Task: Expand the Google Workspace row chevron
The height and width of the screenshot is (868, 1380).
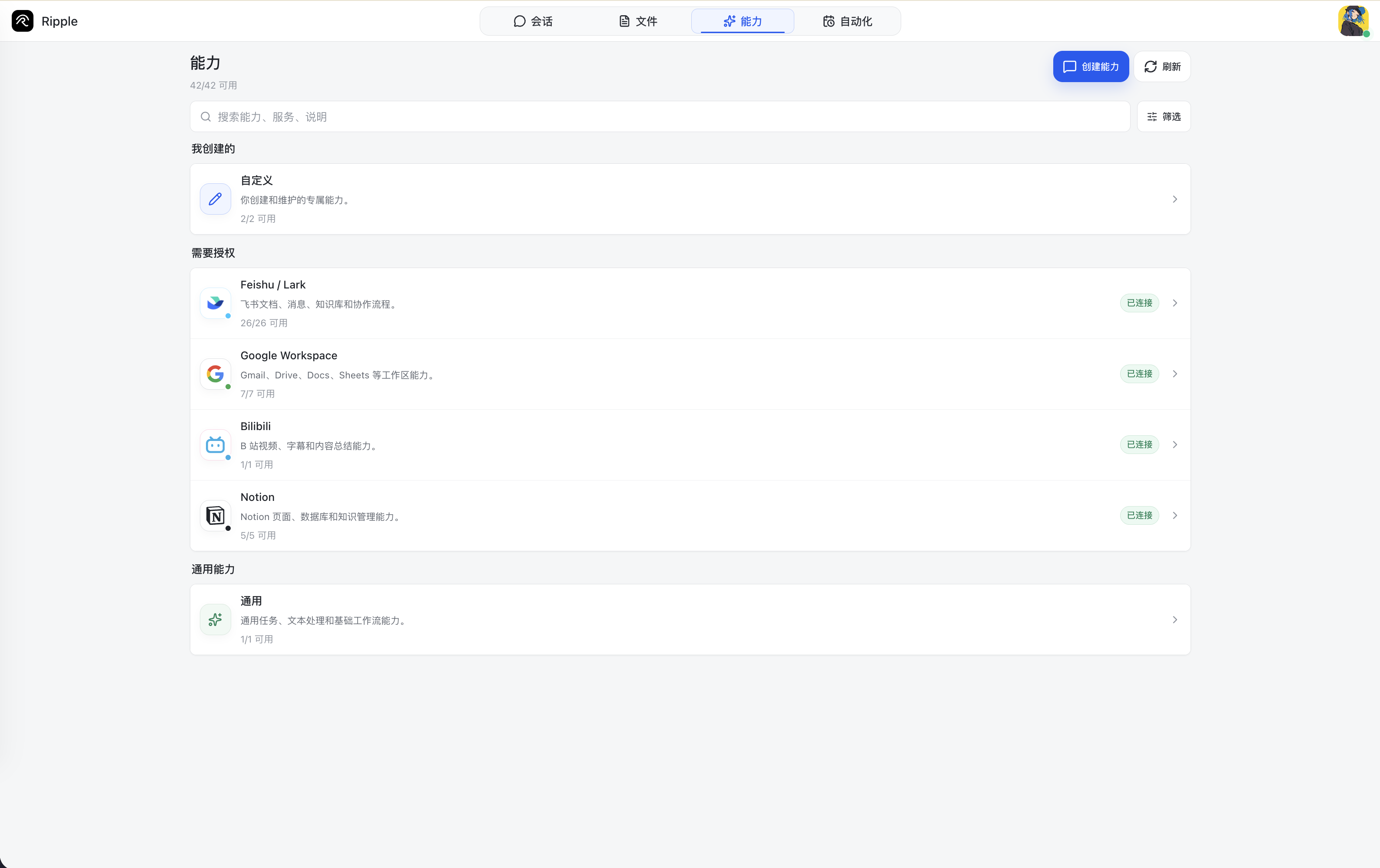Action: tap(1175, 374)
